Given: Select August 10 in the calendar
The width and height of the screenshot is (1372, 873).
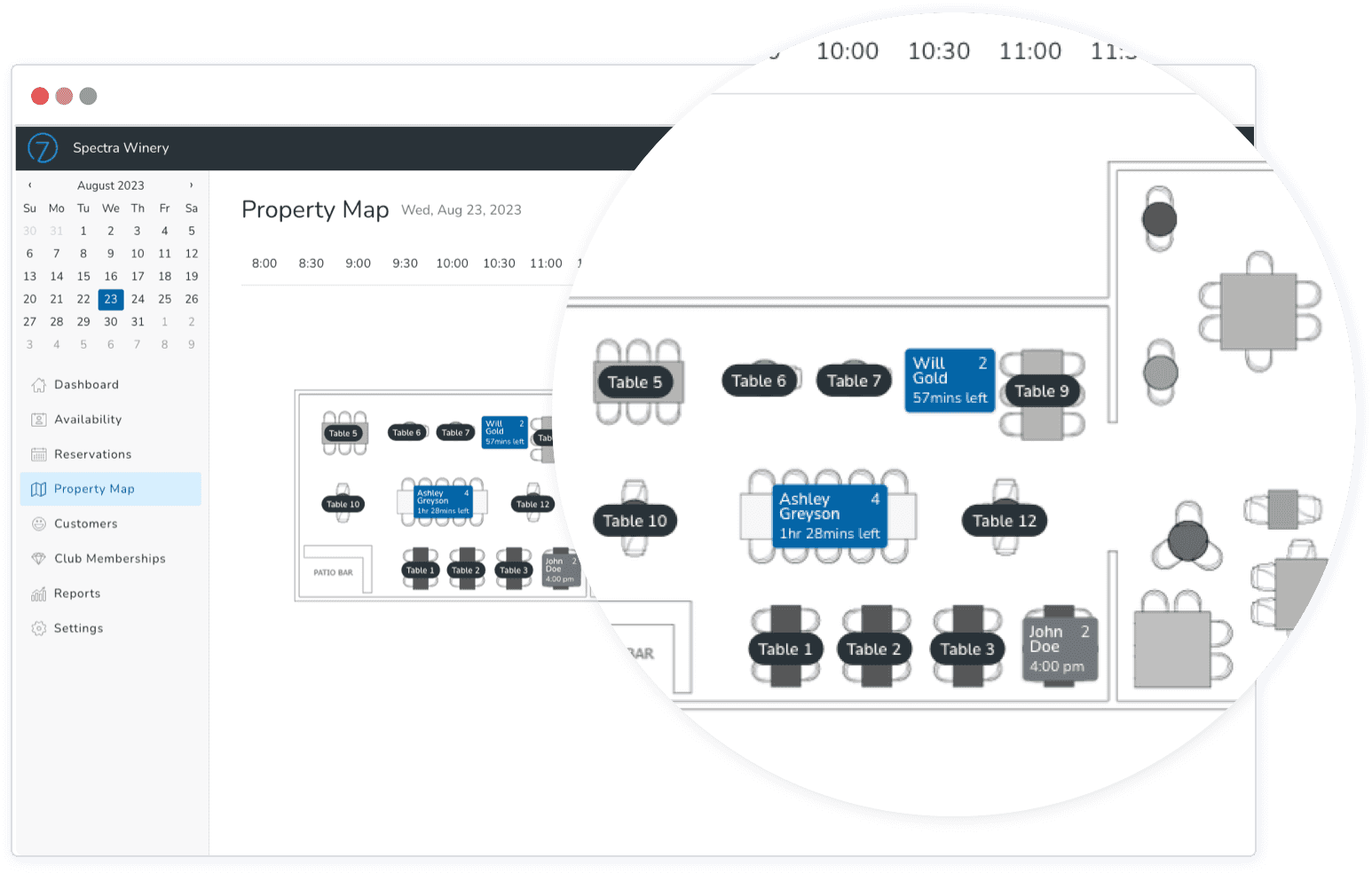Looking at the screenshot, I should tap(138, 254).
